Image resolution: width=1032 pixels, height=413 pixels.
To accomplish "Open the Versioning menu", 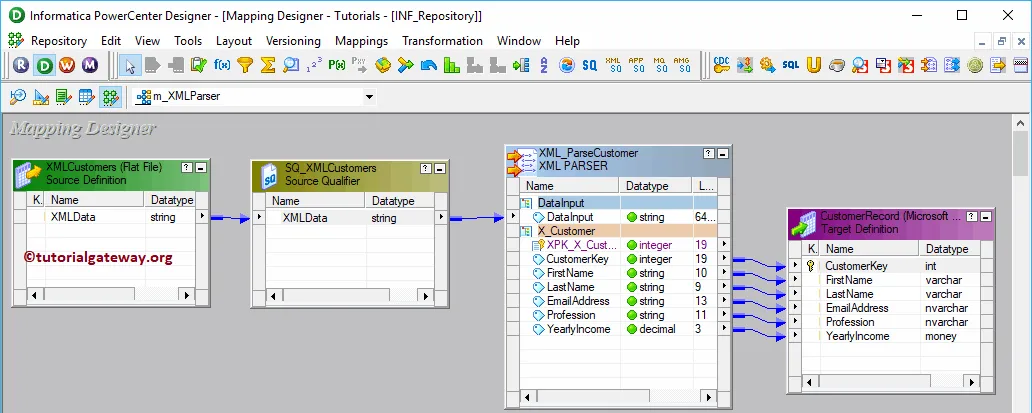I will tap(293, 41).
